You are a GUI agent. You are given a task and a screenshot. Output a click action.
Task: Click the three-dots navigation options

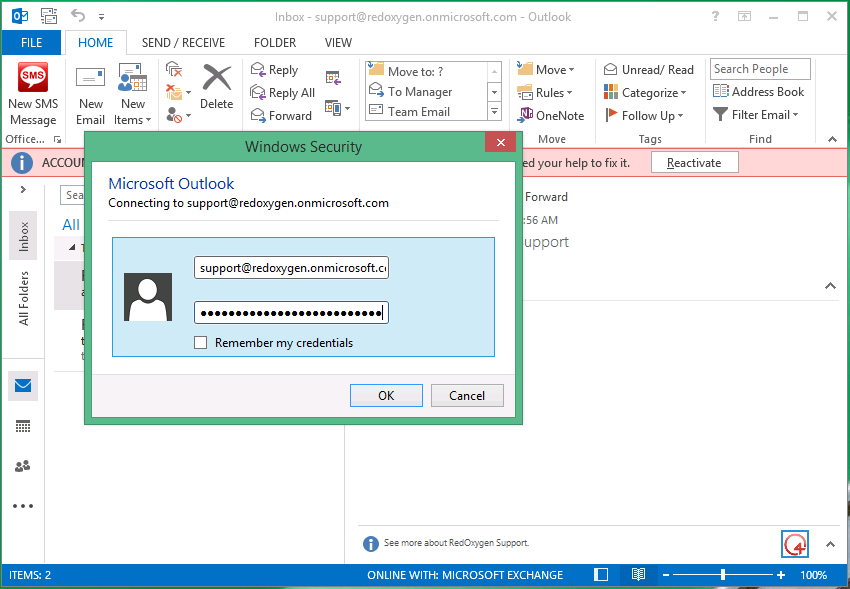point(23,506)
